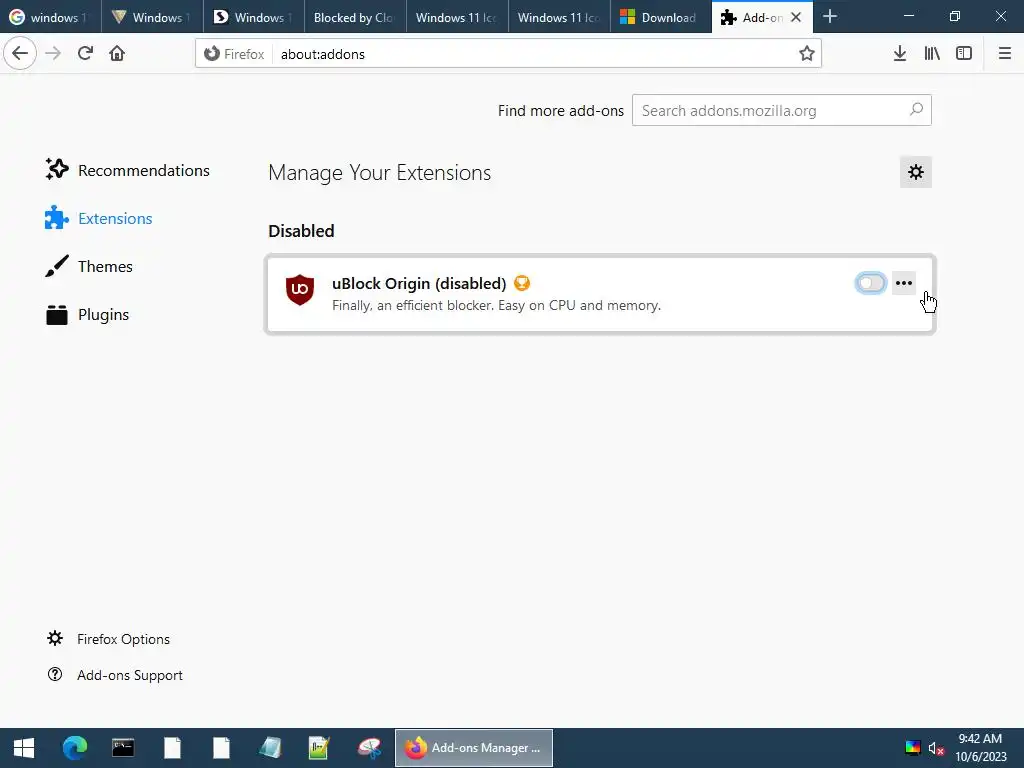Screen dimensions: 1024x768
Task: Click the uBlock Origin (disabled) title
Action: (x=419, y=283)
